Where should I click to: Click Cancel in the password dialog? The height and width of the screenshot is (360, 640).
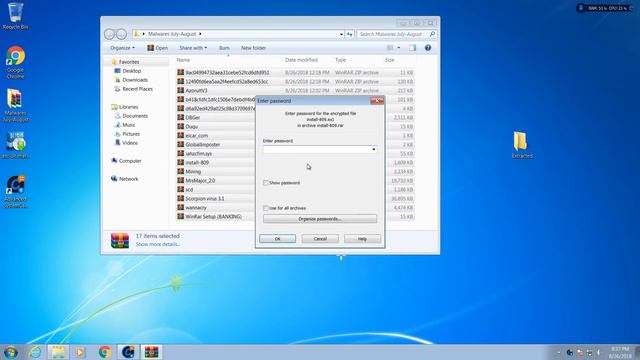click(x=320, y=239)
